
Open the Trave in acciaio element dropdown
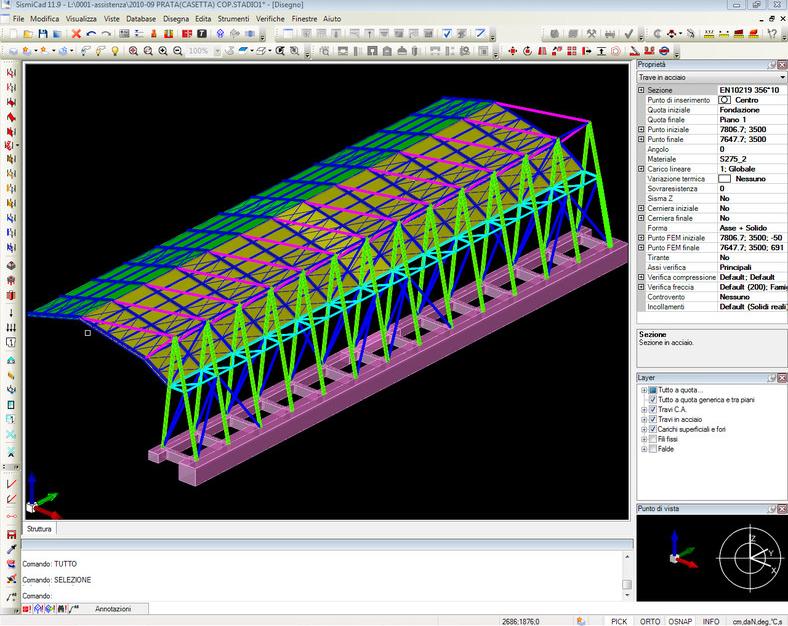(781, 77)
